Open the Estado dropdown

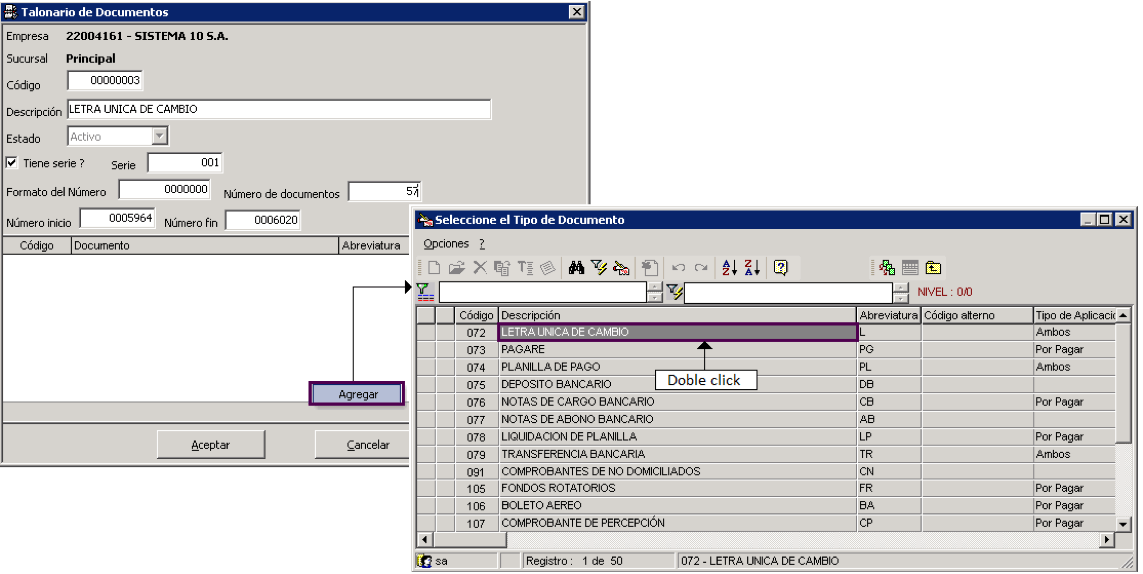(x=160, y=136)
